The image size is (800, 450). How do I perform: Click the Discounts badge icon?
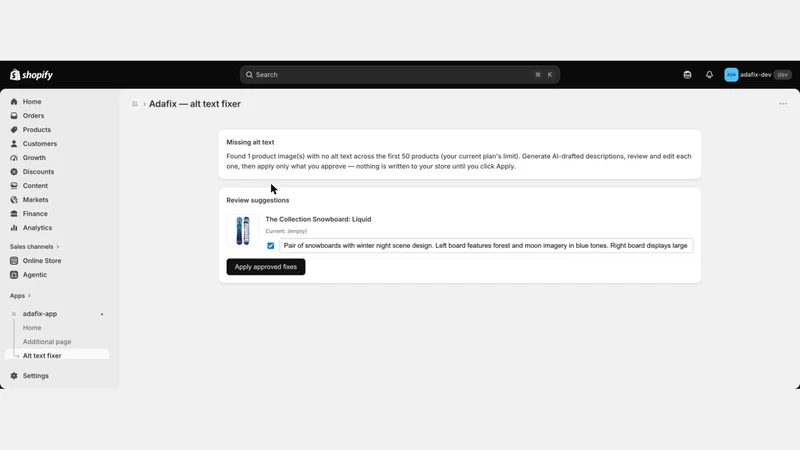[14, 172]
